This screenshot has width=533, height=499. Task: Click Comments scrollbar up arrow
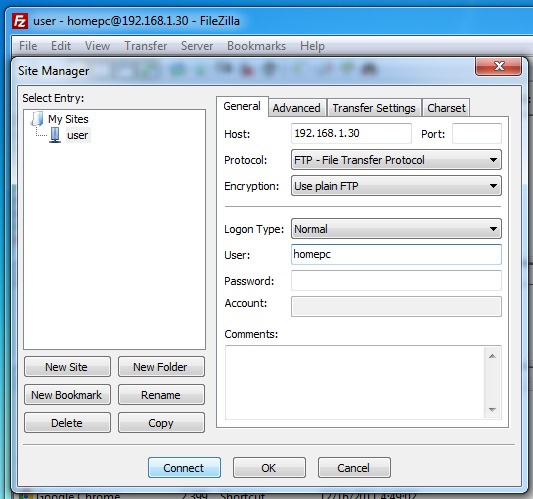click(x=492, y=356)
